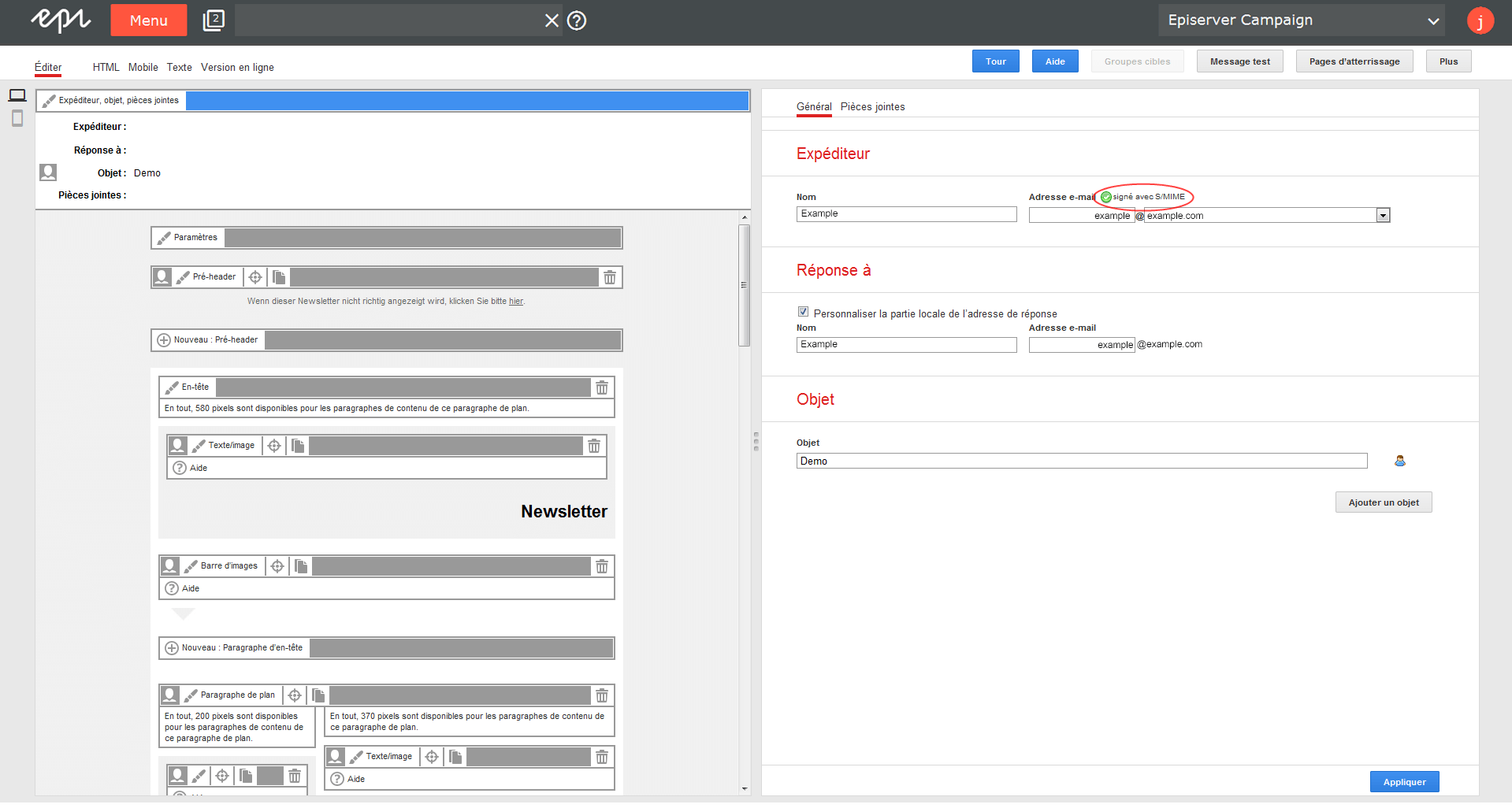Click the Message test button
This screenshot has width=1512, height=808.
(1239, 61)
